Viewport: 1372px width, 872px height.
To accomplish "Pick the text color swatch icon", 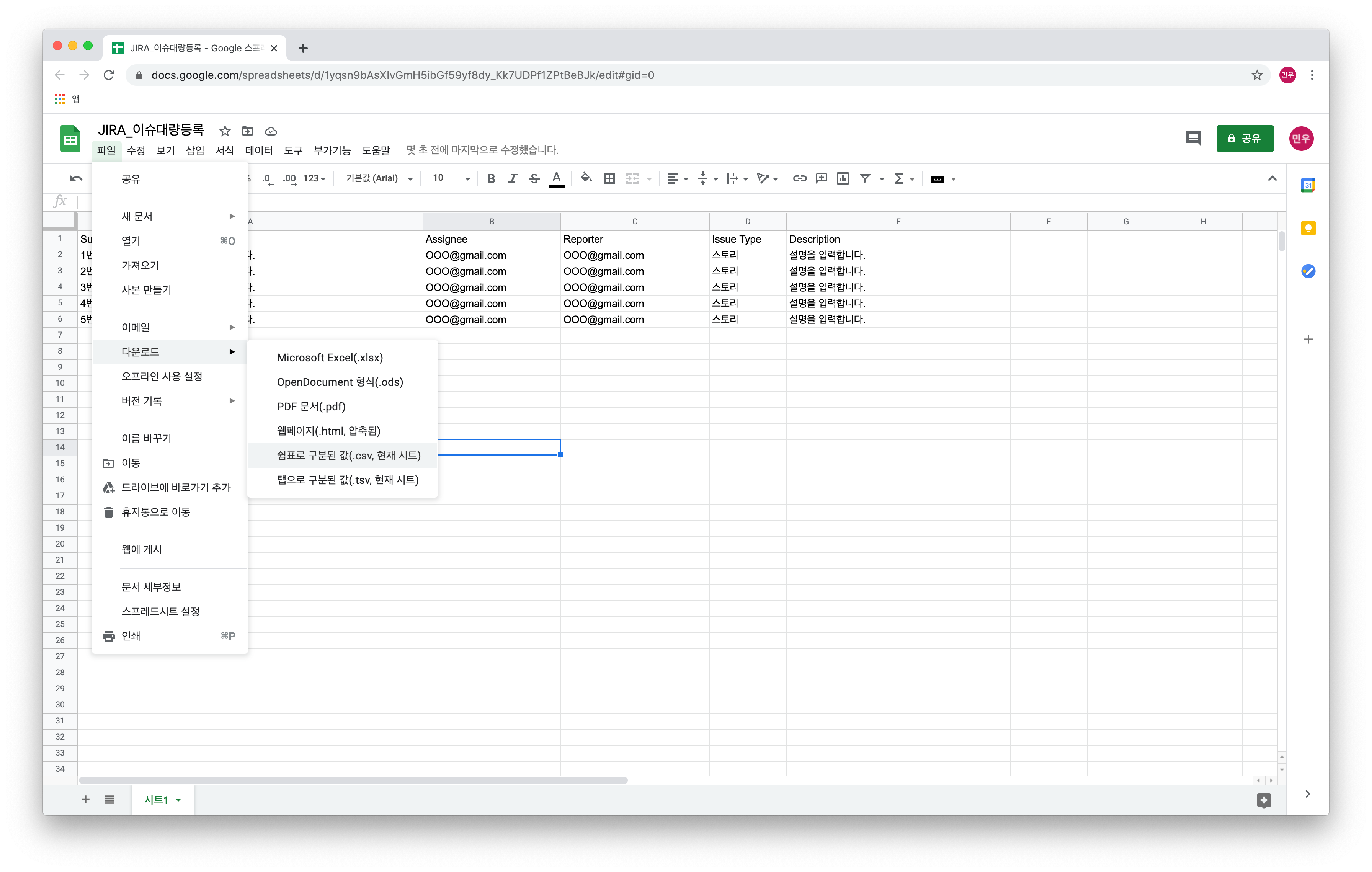I will [556, 179].
